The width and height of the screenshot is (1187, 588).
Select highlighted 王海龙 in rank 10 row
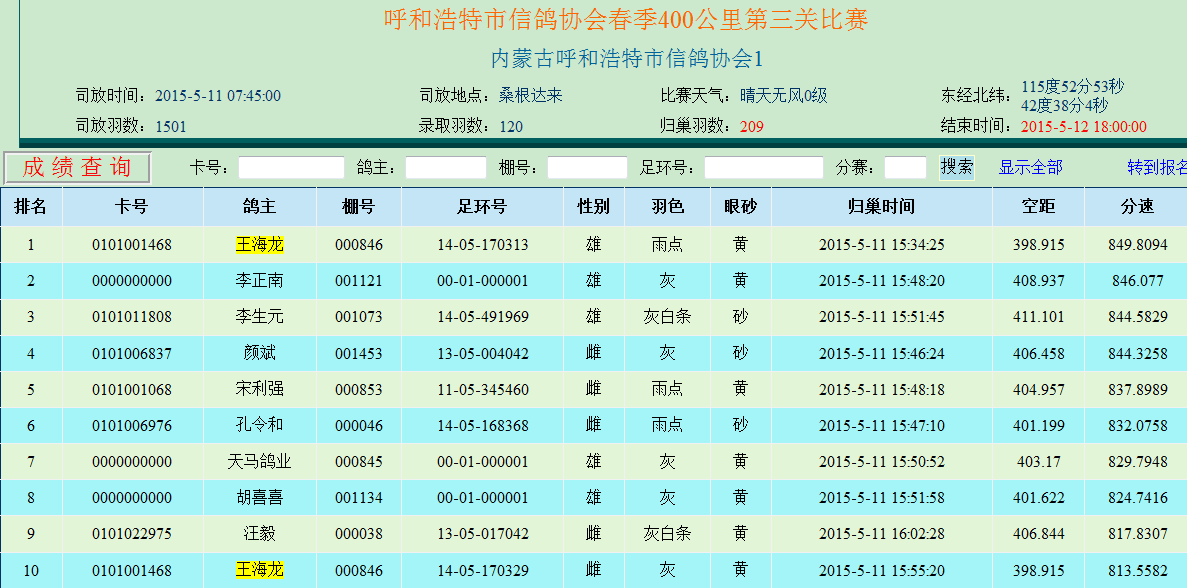(x=259, y=570)
